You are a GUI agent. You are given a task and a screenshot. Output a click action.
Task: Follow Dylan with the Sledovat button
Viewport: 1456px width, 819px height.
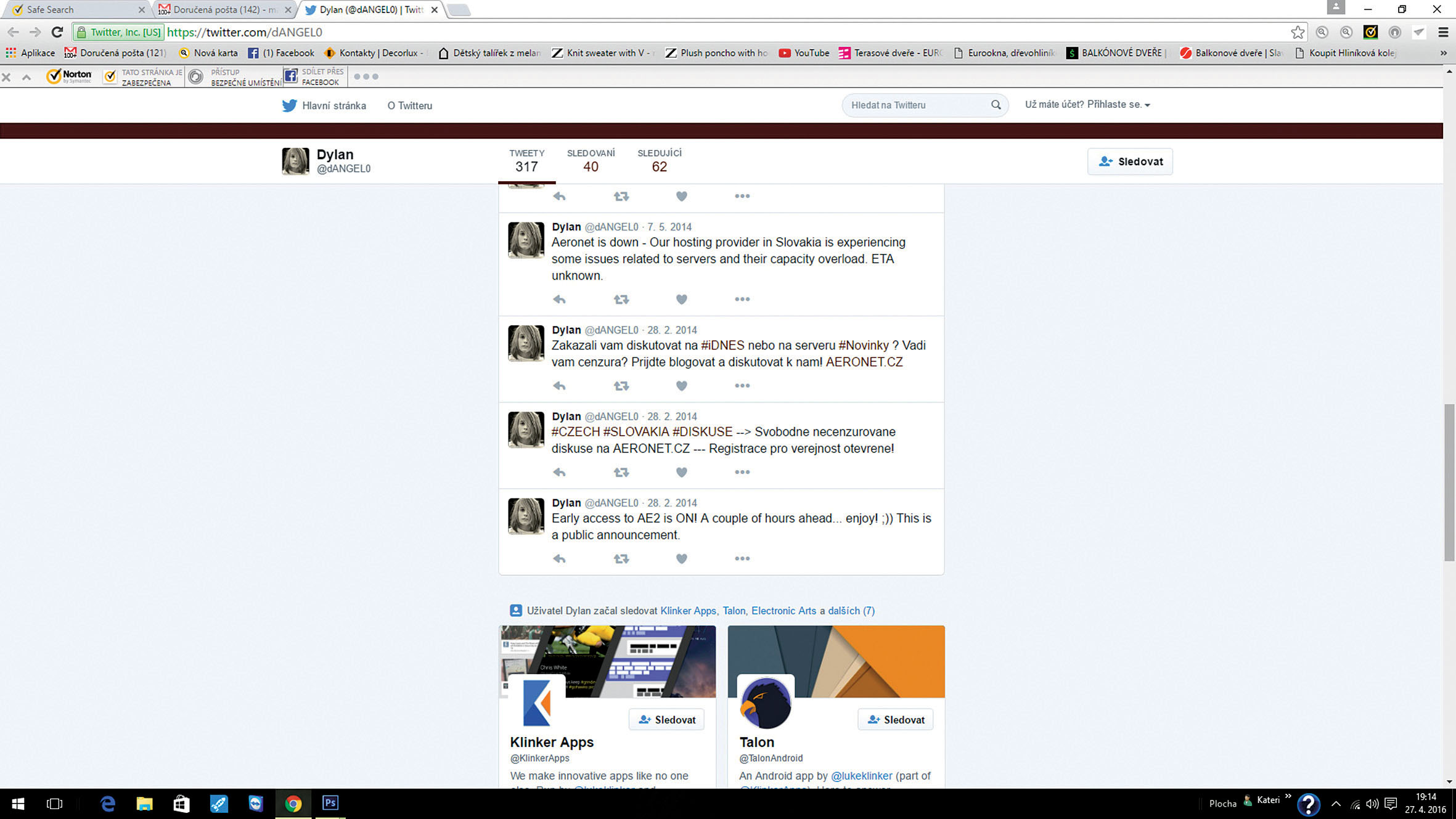coord(1130,161)
